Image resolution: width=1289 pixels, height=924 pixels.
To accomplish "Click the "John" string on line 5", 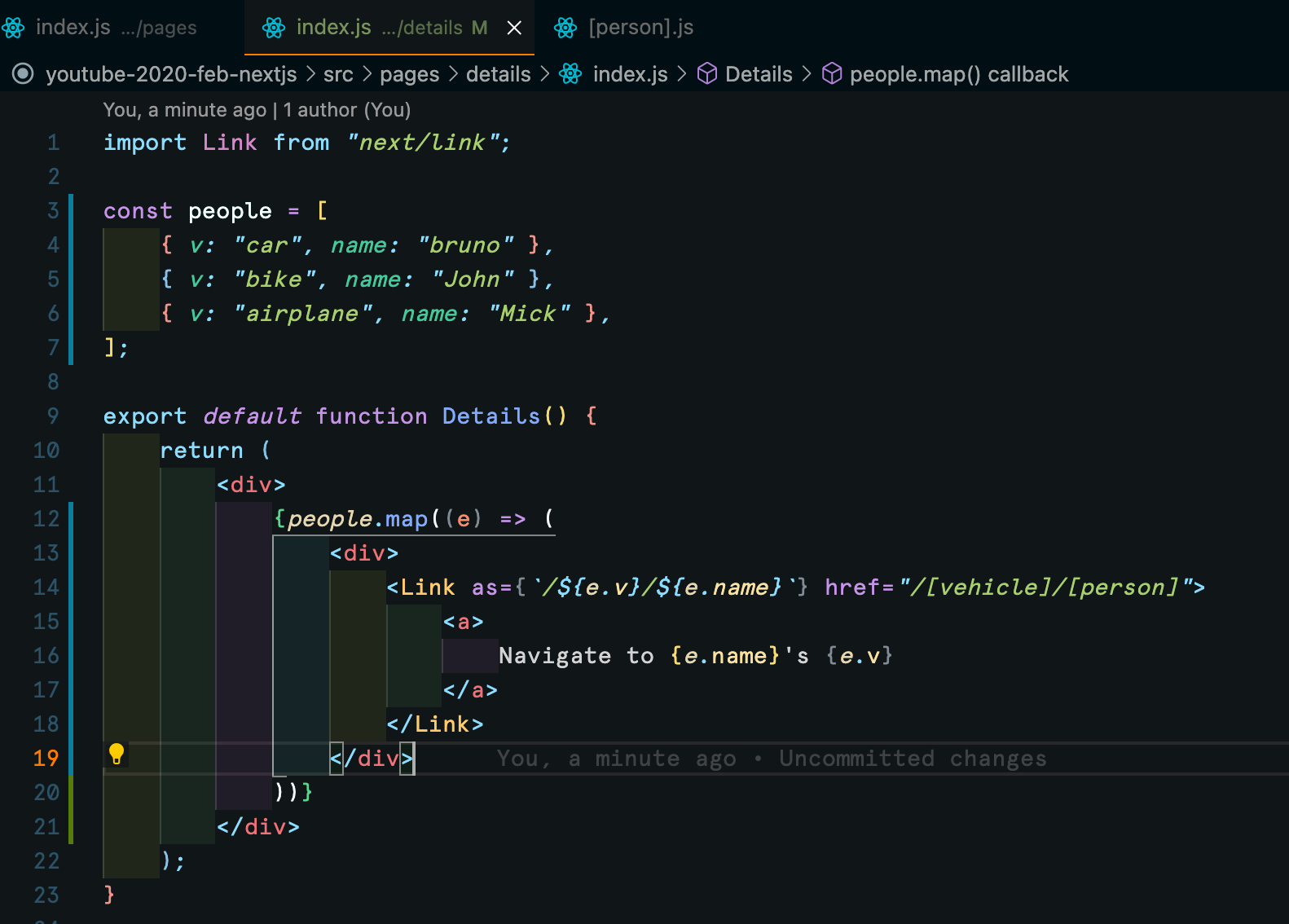I will click(473, 279).
